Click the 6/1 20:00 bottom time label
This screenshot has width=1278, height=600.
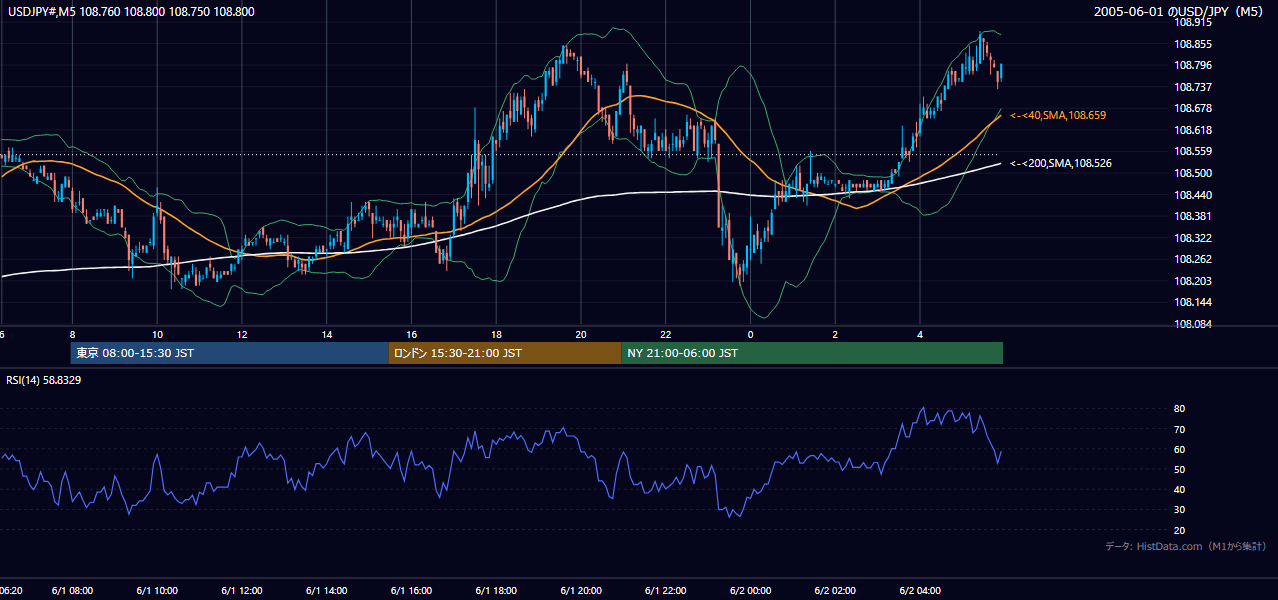[581, 591]
